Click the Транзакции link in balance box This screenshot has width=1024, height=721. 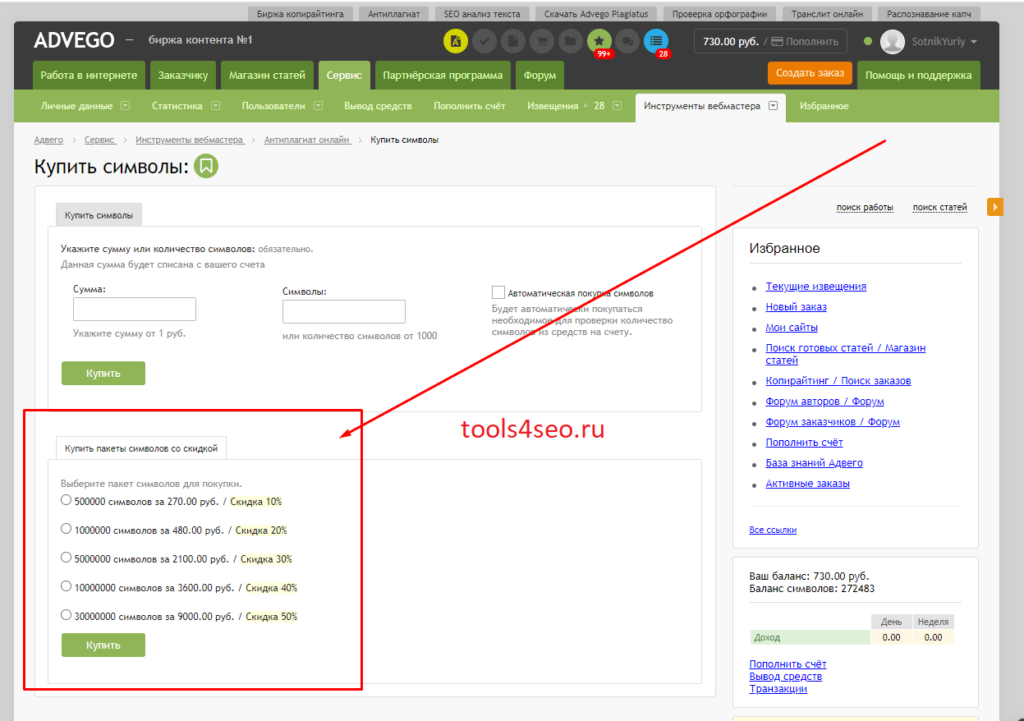click(778, 688)
